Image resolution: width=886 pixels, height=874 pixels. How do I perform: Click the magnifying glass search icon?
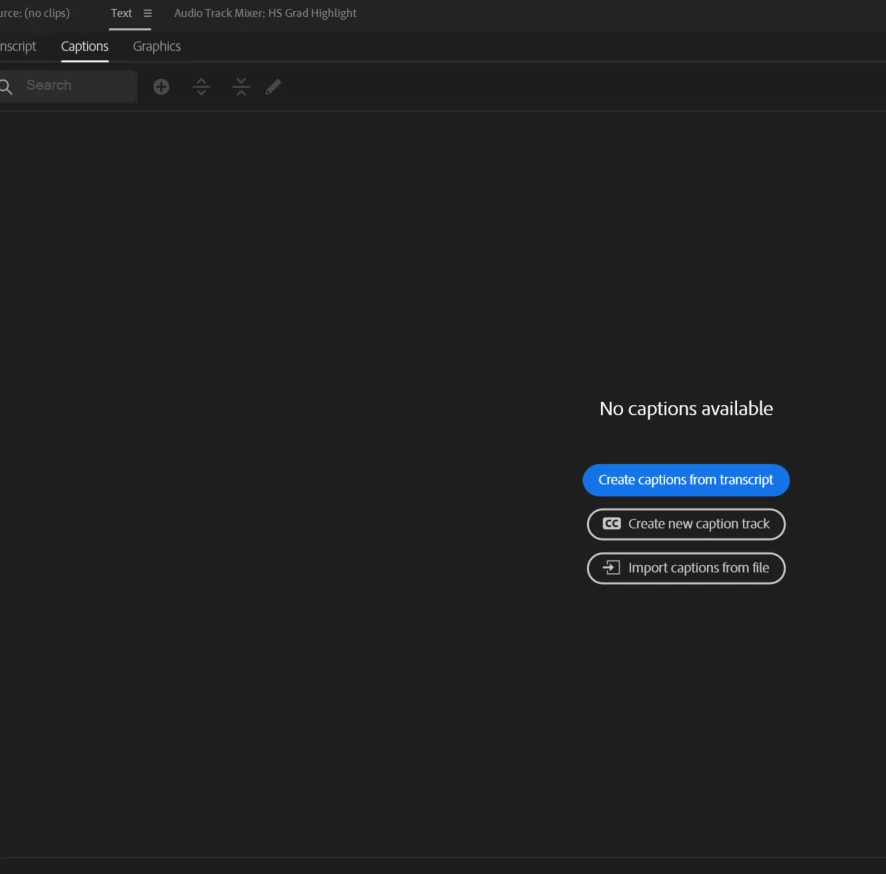[6, 86]
